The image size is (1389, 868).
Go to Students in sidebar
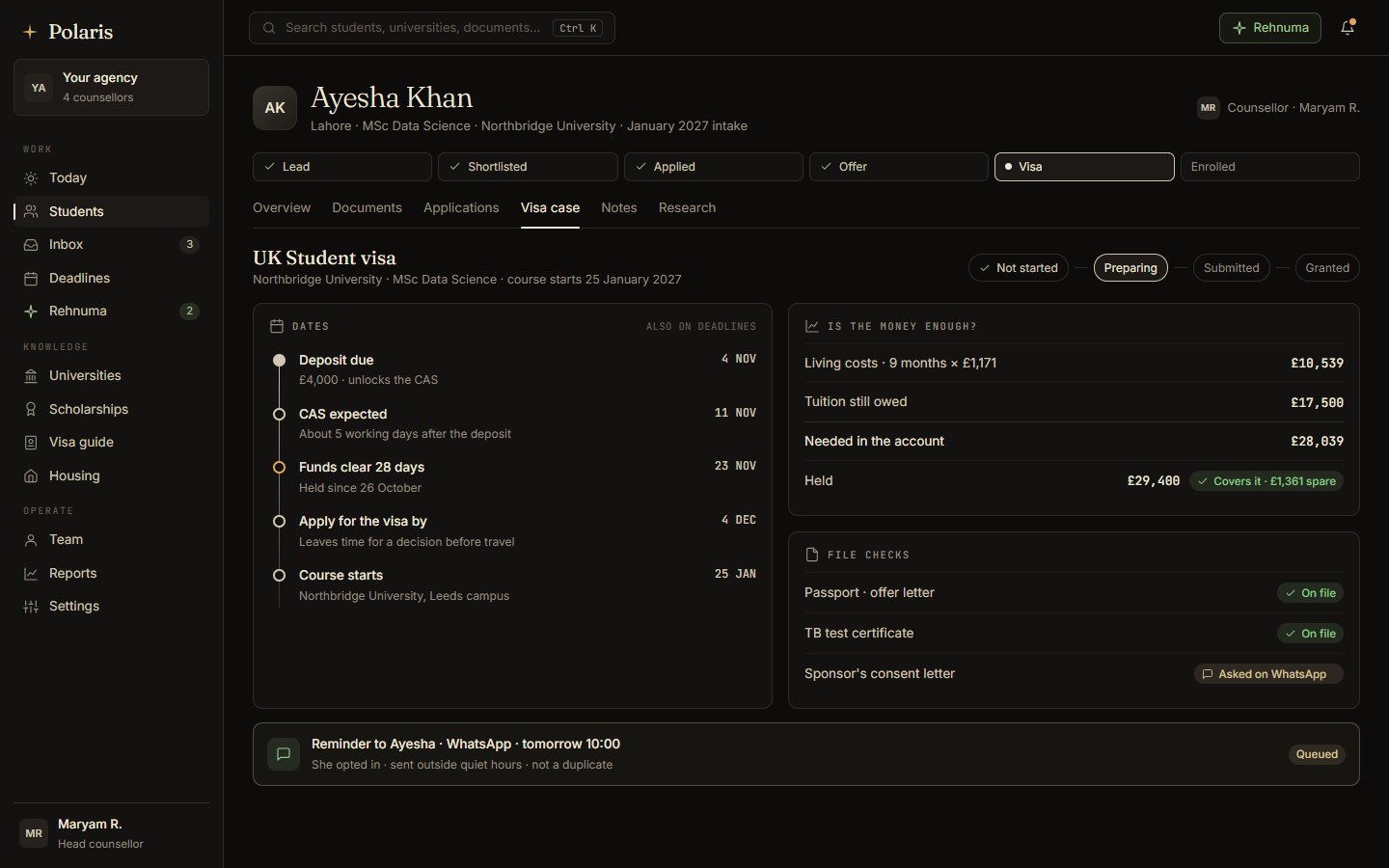[x=111, y=212]
